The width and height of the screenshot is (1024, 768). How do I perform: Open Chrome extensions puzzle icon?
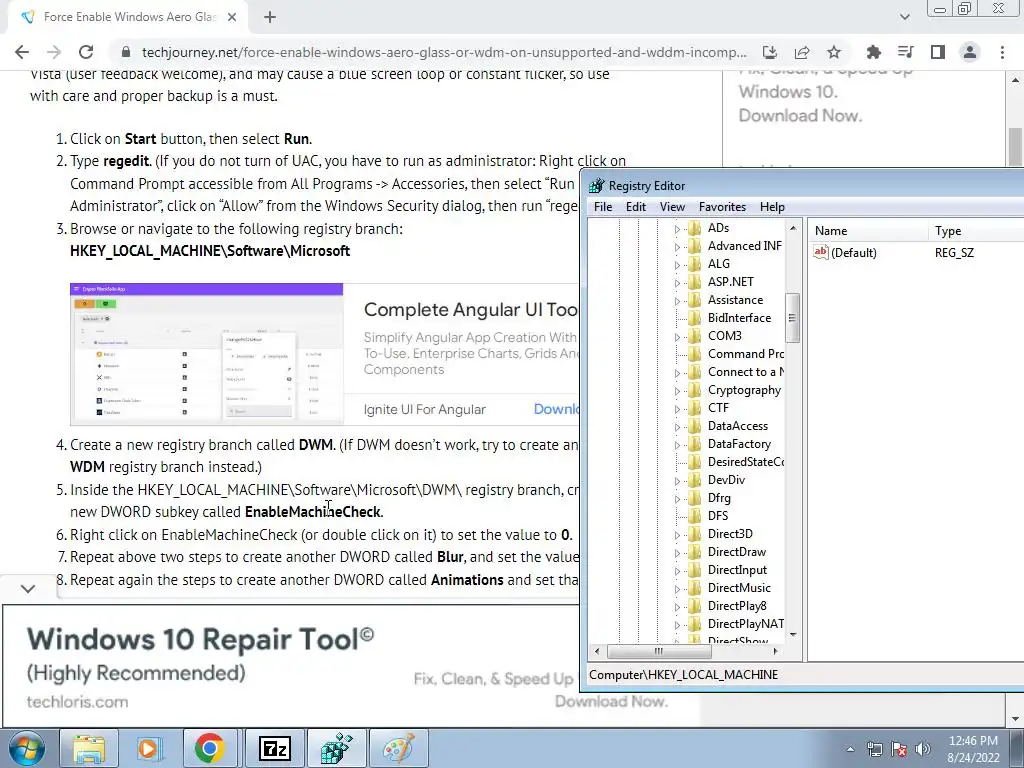pos(873,52)
